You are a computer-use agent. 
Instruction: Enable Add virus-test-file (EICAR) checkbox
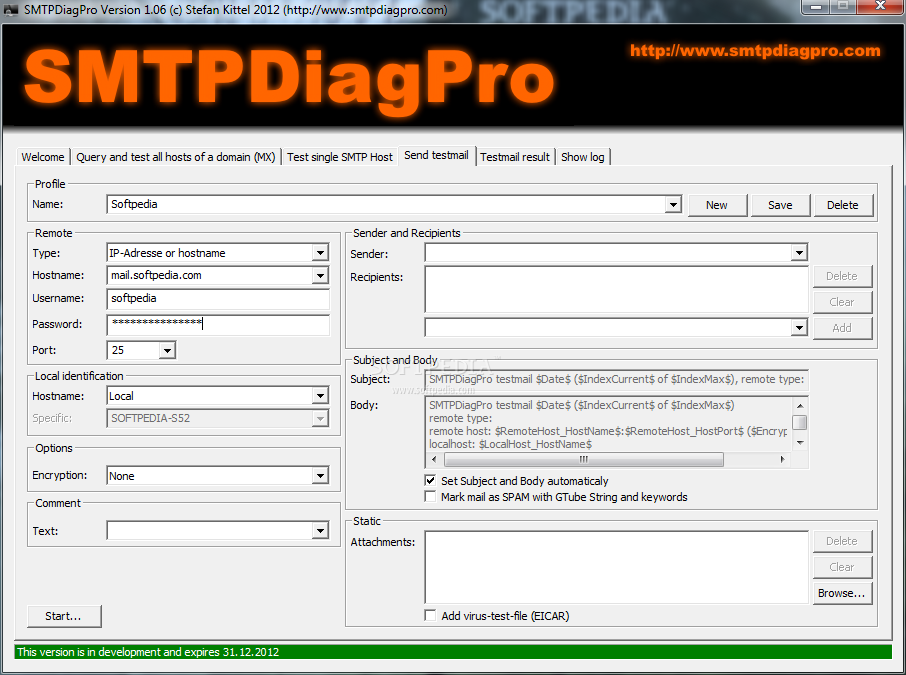click(430, 616)
